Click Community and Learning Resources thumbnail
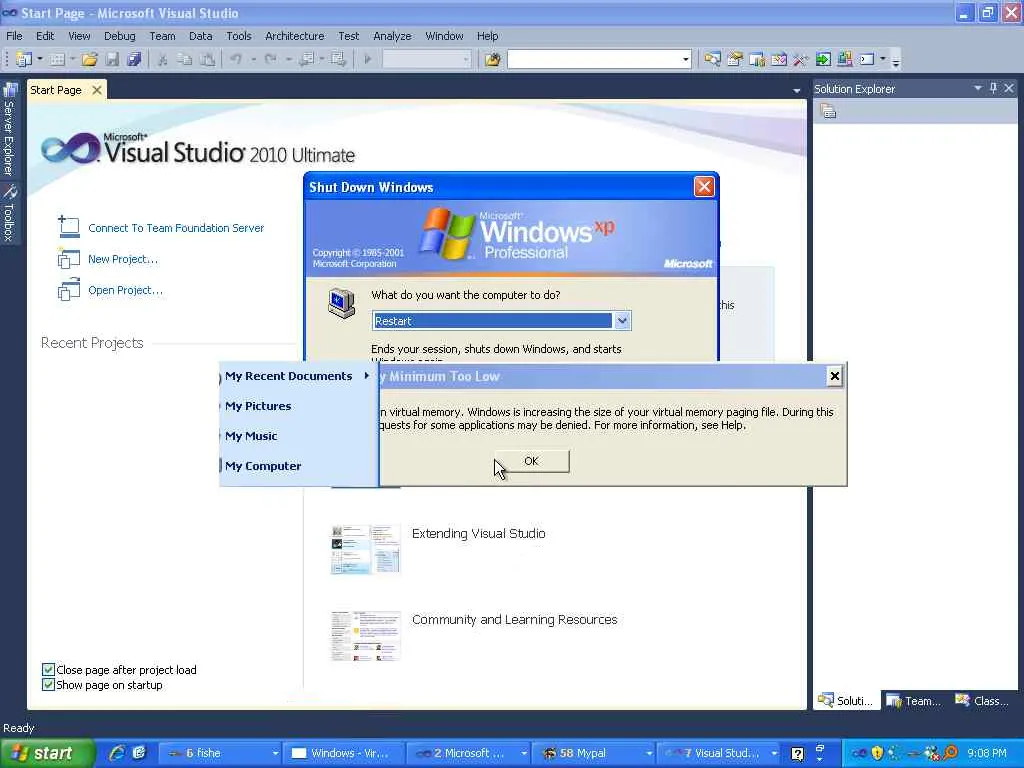Viewport: 1024px width, 768px height. (365, 636)
